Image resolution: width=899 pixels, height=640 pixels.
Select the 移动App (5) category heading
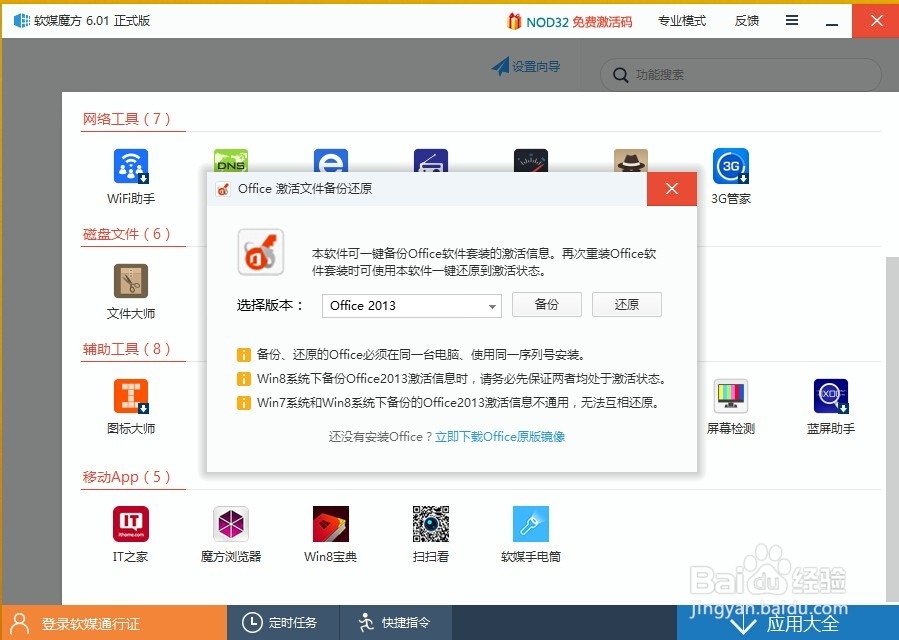127,477
